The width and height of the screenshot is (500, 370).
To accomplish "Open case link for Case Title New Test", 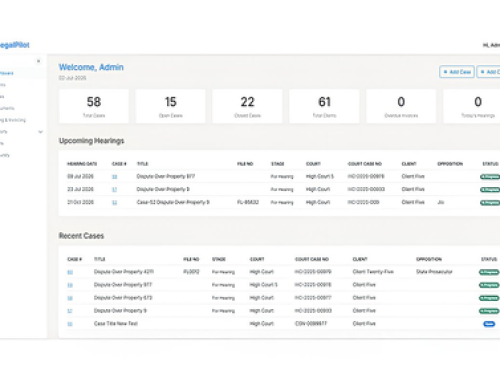I will pos(70,324).
